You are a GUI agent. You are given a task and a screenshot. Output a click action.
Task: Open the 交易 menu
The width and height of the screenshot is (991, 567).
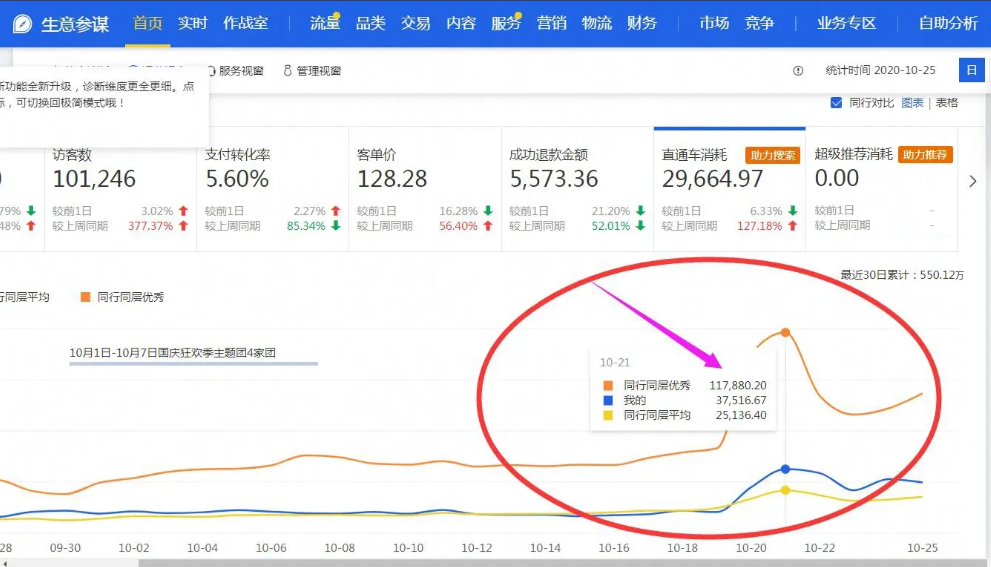tap(416, 23)
